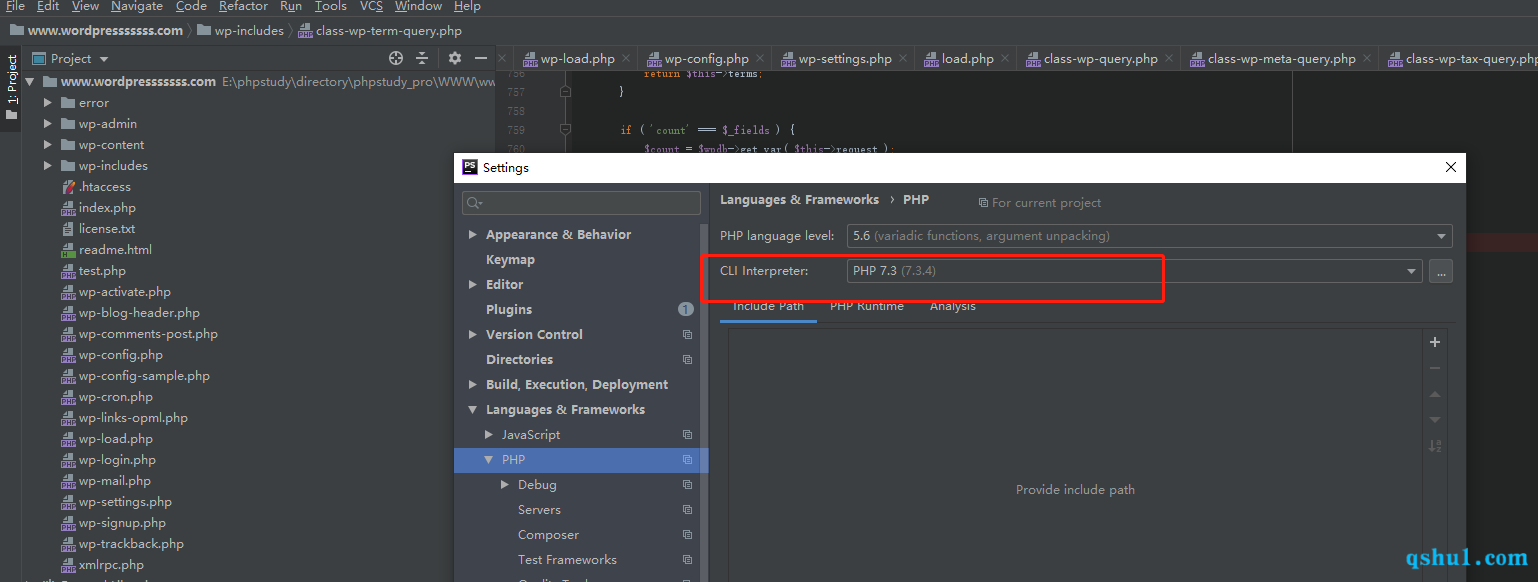Screen dimensions: 1538x582
Task: Click the .htaccess file icon in the project tree
Action: [x=68, y=187]
